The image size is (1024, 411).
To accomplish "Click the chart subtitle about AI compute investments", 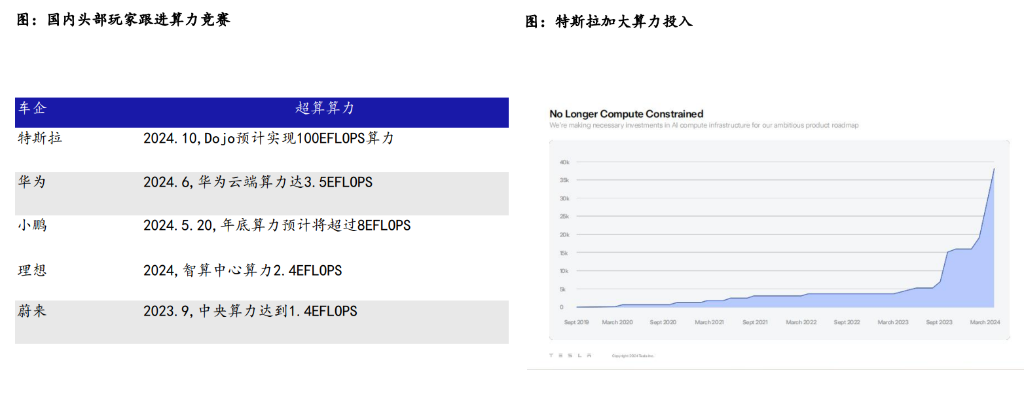I will click(703, 125).
